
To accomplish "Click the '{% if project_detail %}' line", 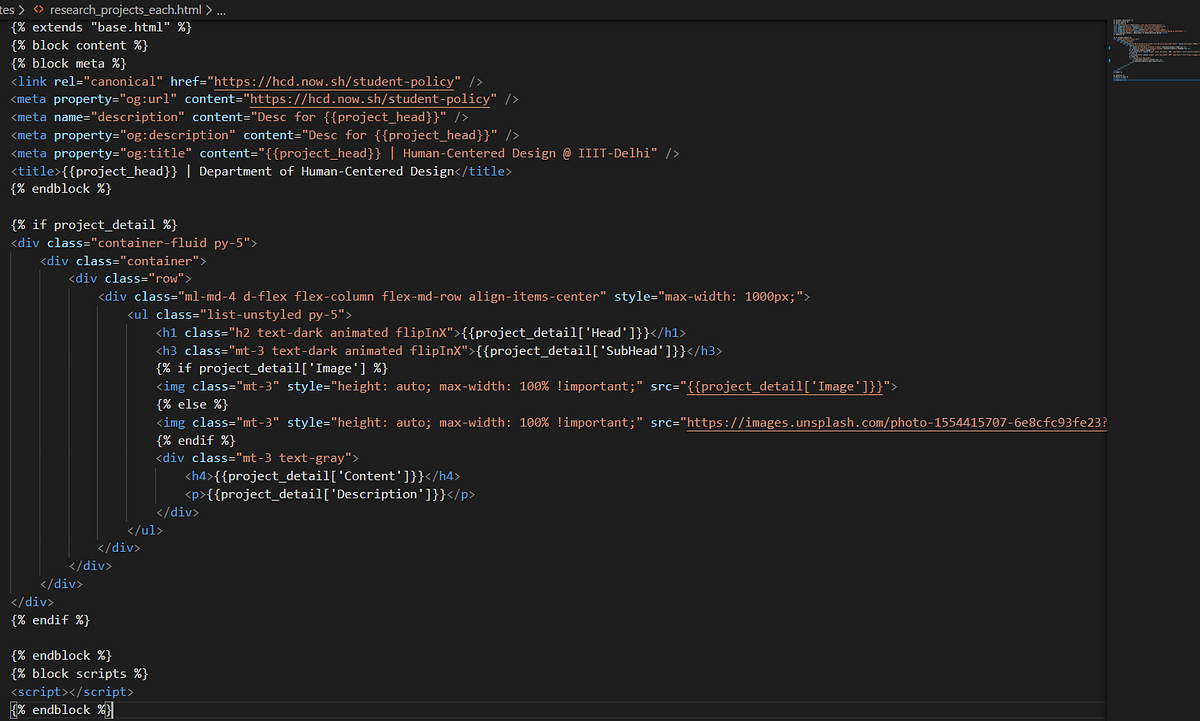I will pyautogui.click(x=94, y=225).
